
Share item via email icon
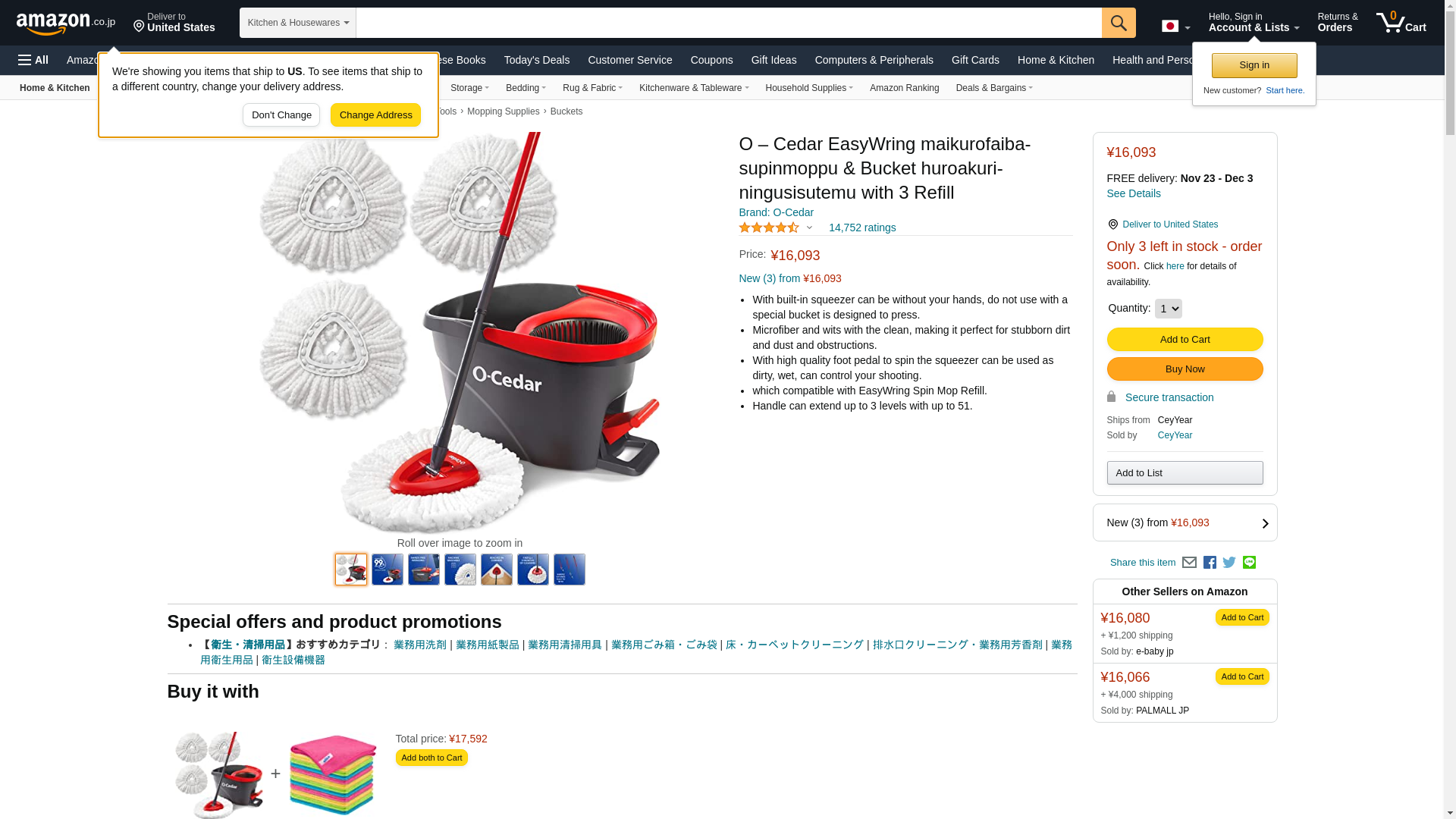click(x=1189, y=563)
